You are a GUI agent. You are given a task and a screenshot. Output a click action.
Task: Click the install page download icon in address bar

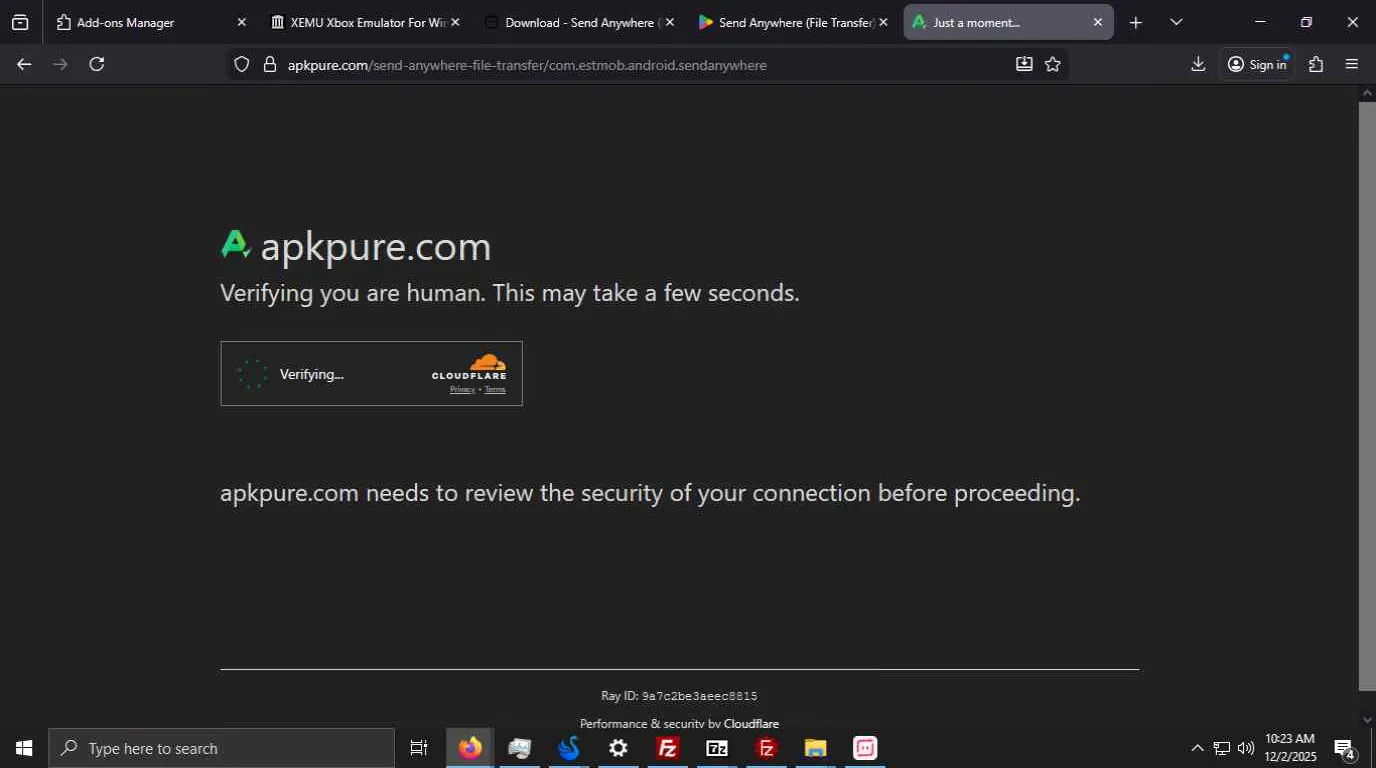click(x=1024, y=64)
